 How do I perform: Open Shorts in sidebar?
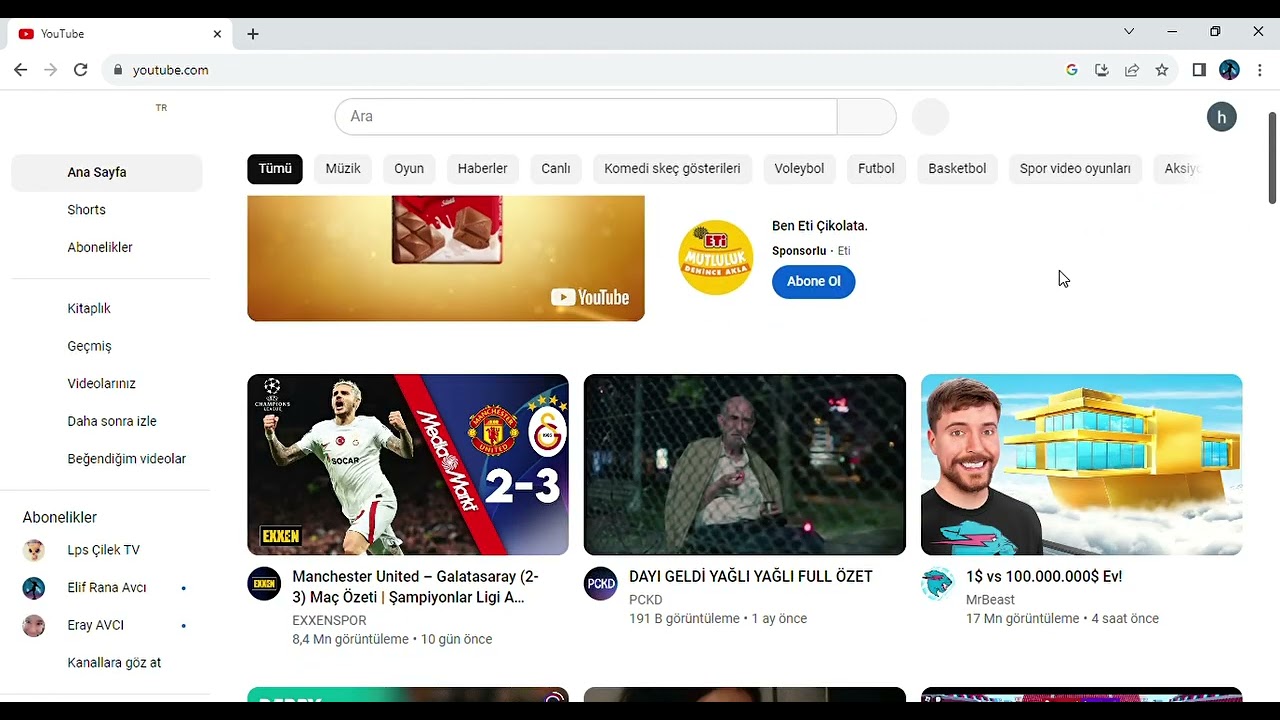(x=107, y=210)
